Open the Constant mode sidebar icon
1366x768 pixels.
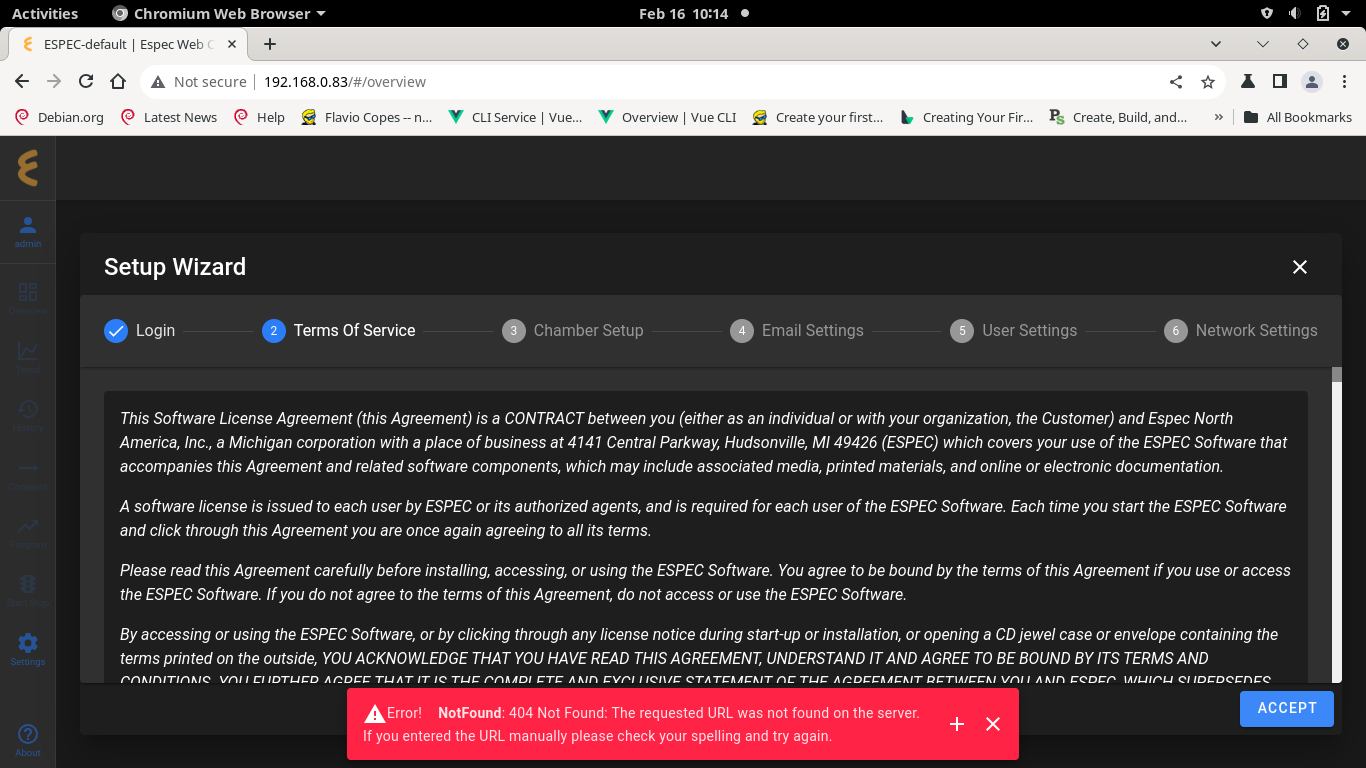(28, 474)
